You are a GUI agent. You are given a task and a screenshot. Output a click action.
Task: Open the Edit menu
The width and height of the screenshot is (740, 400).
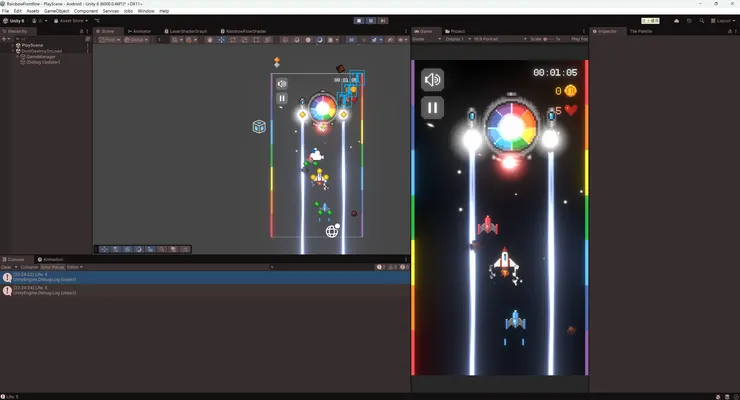click(x=17, y=11)
